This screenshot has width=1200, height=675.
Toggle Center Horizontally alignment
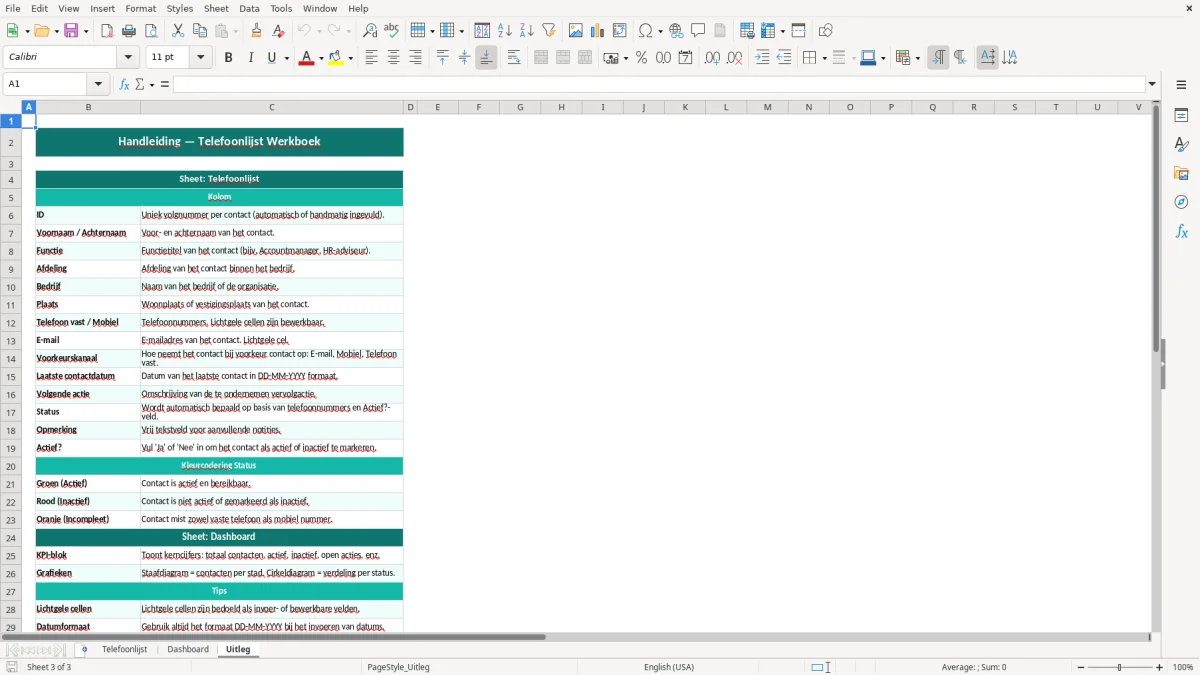[393, 58]
